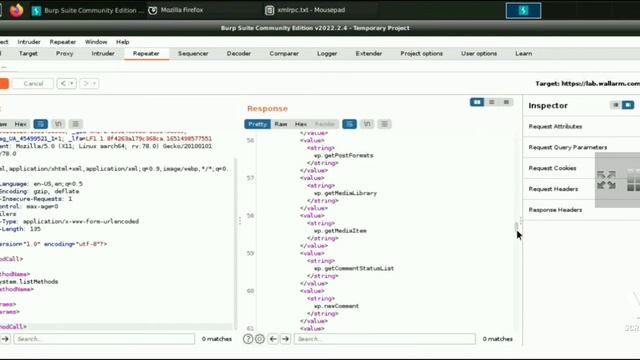
Task: Select Raw view in the response panel
Action: pos(281,124)
